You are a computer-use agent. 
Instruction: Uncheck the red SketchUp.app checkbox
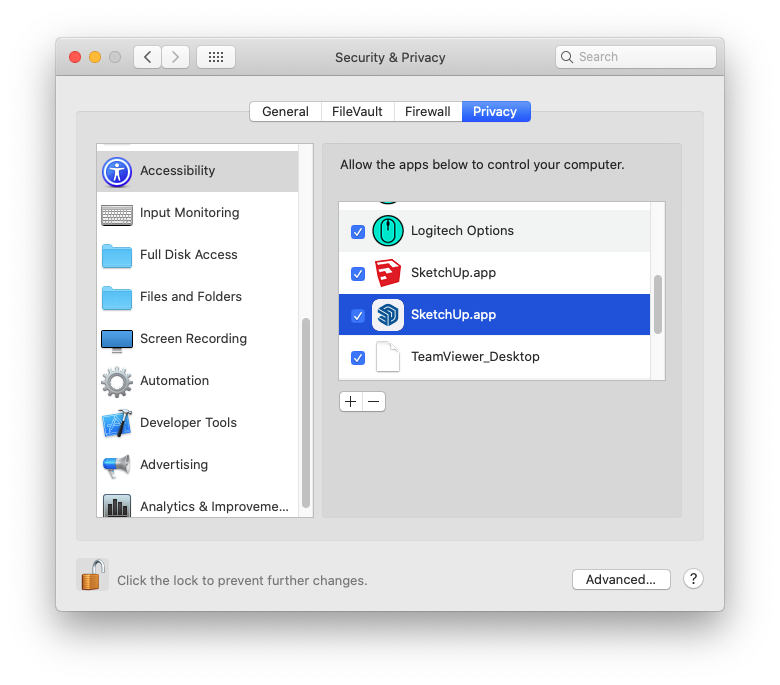click(x=358, y=274)
